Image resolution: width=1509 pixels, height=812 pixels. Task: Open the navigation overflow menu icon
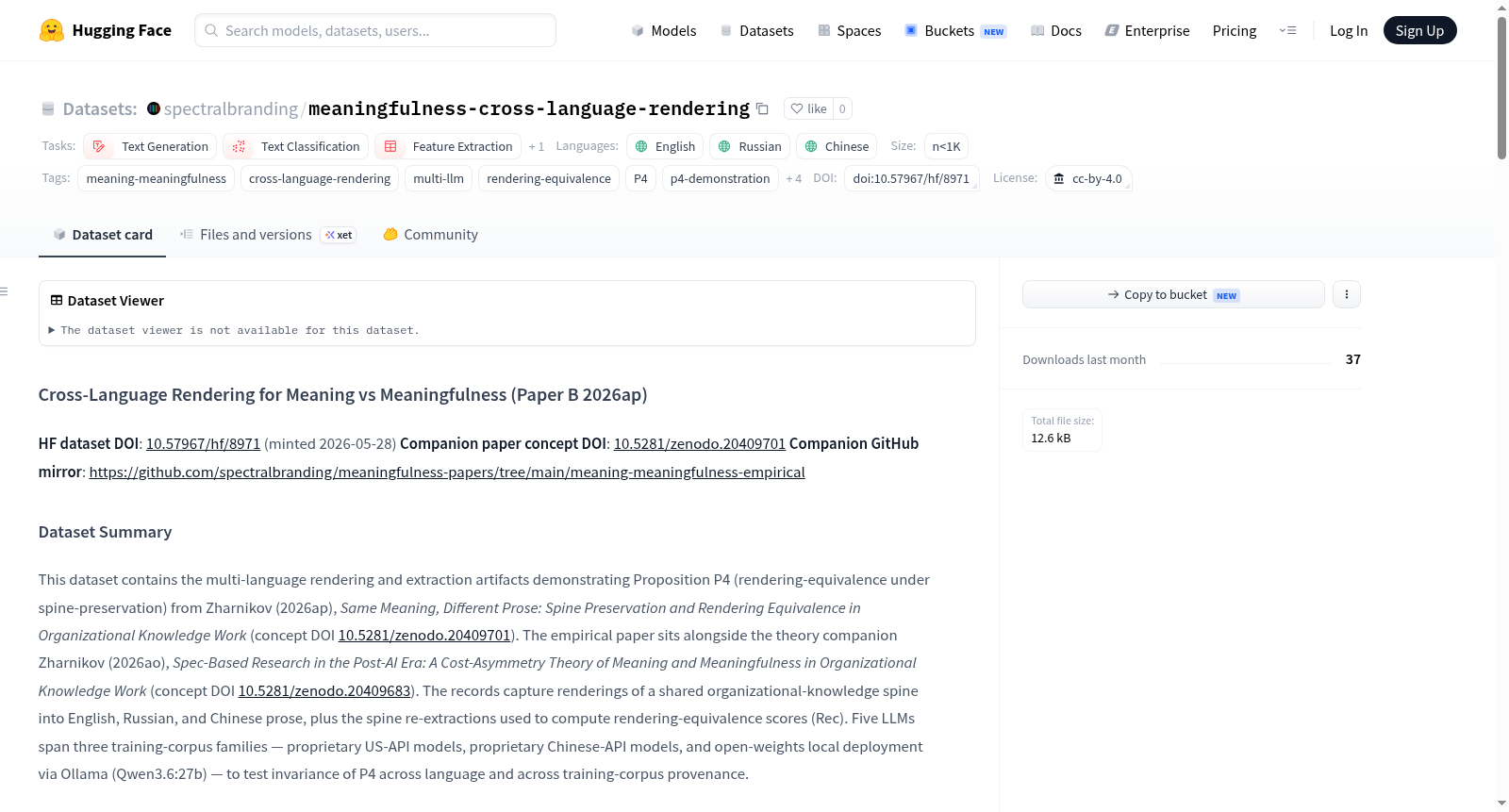pyautogui.click(x=1287, y=30)
